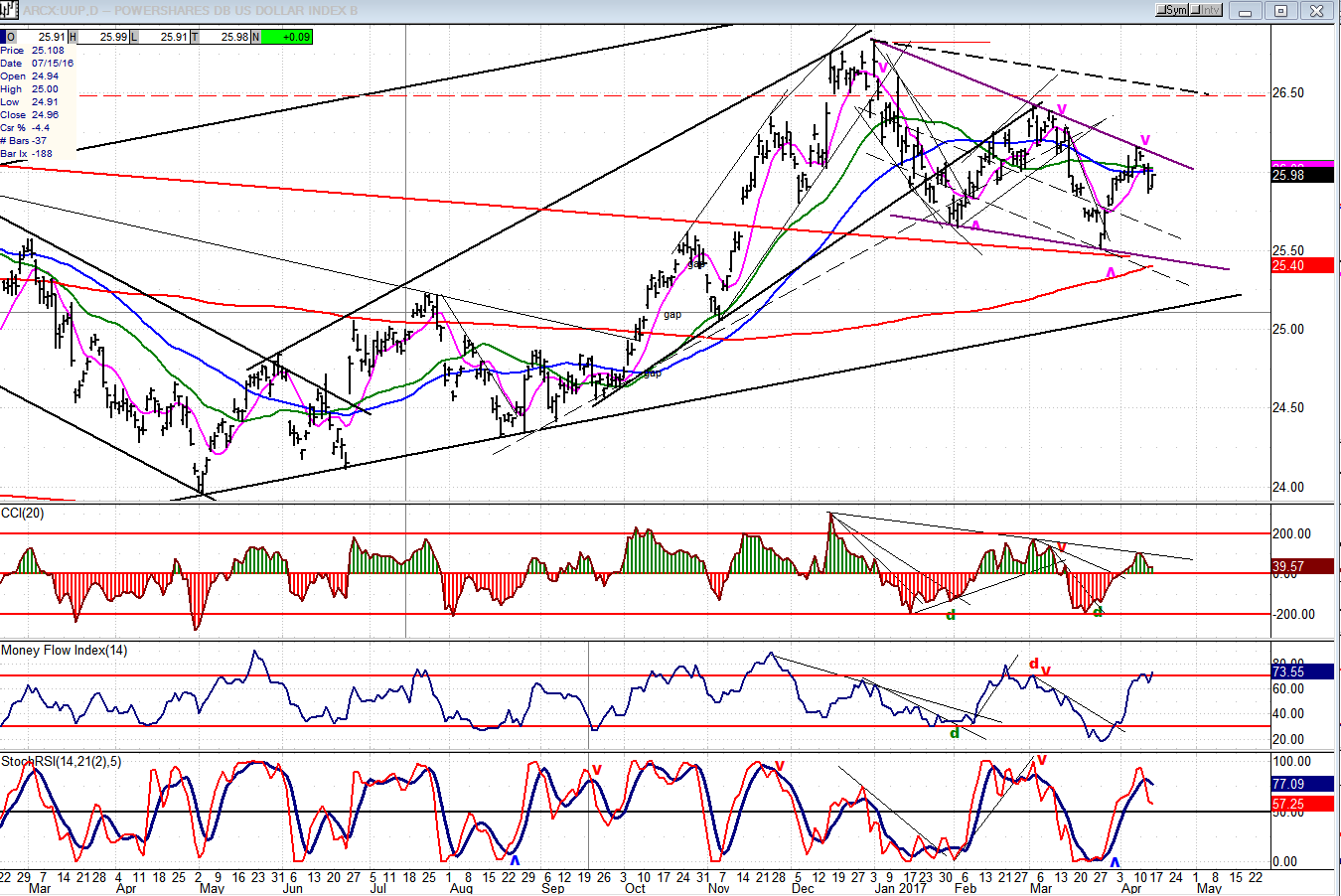Click the CCI(20) indicator label
The image size is (1341, 896).
pos(23,513)
